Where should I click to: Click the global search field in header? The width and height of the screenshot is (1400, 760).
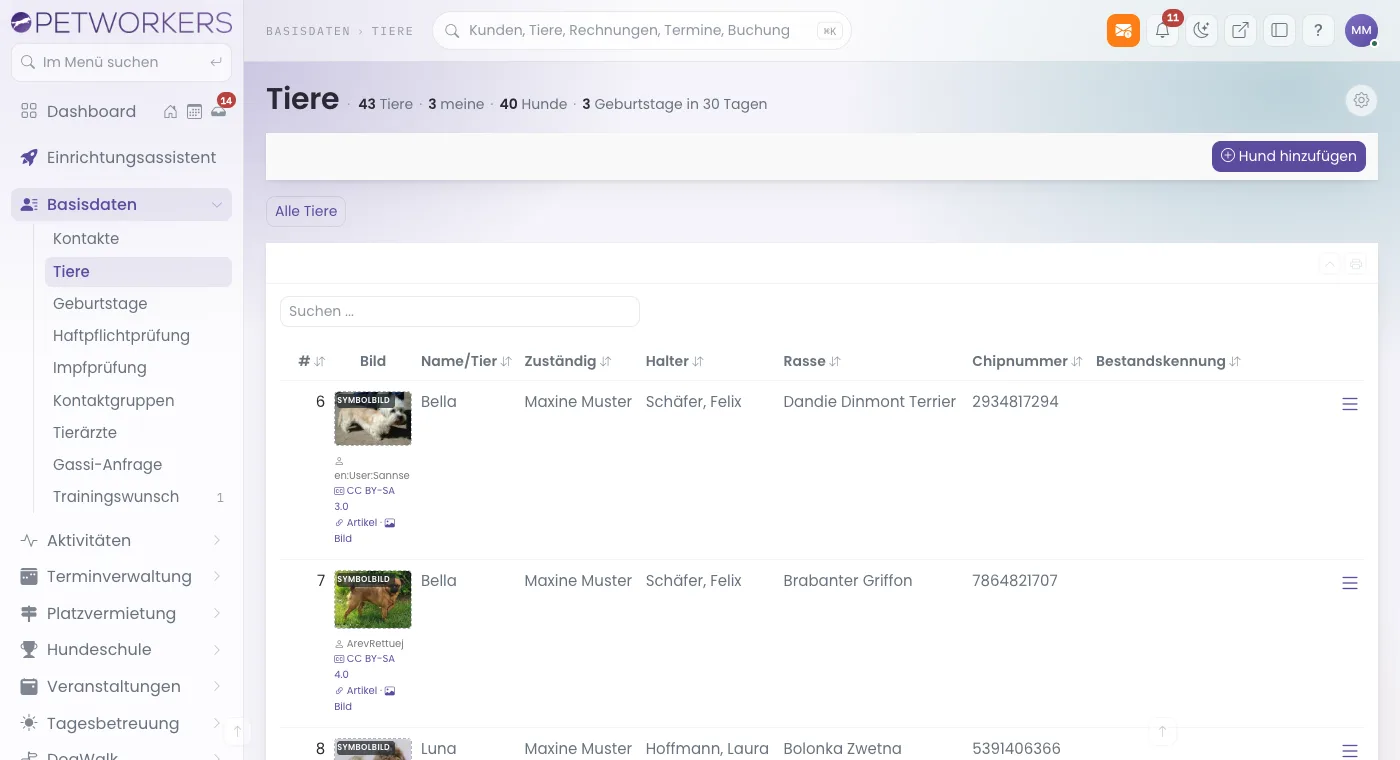(x=642, y=30)
